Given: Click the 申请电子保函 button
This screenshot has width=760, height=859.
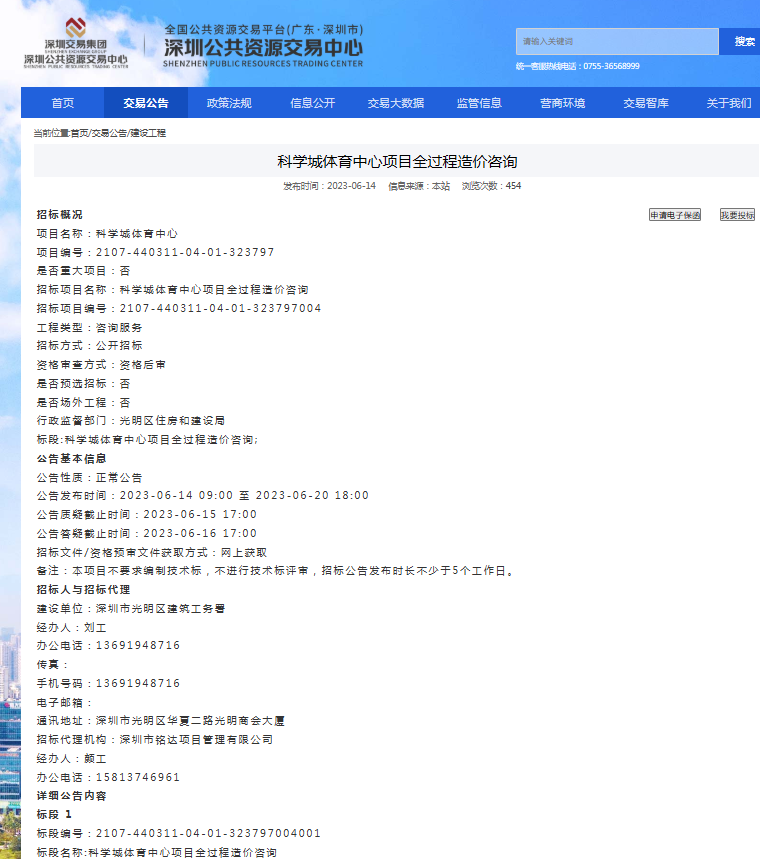Looking at the screenshot, I should pos(675,215).
